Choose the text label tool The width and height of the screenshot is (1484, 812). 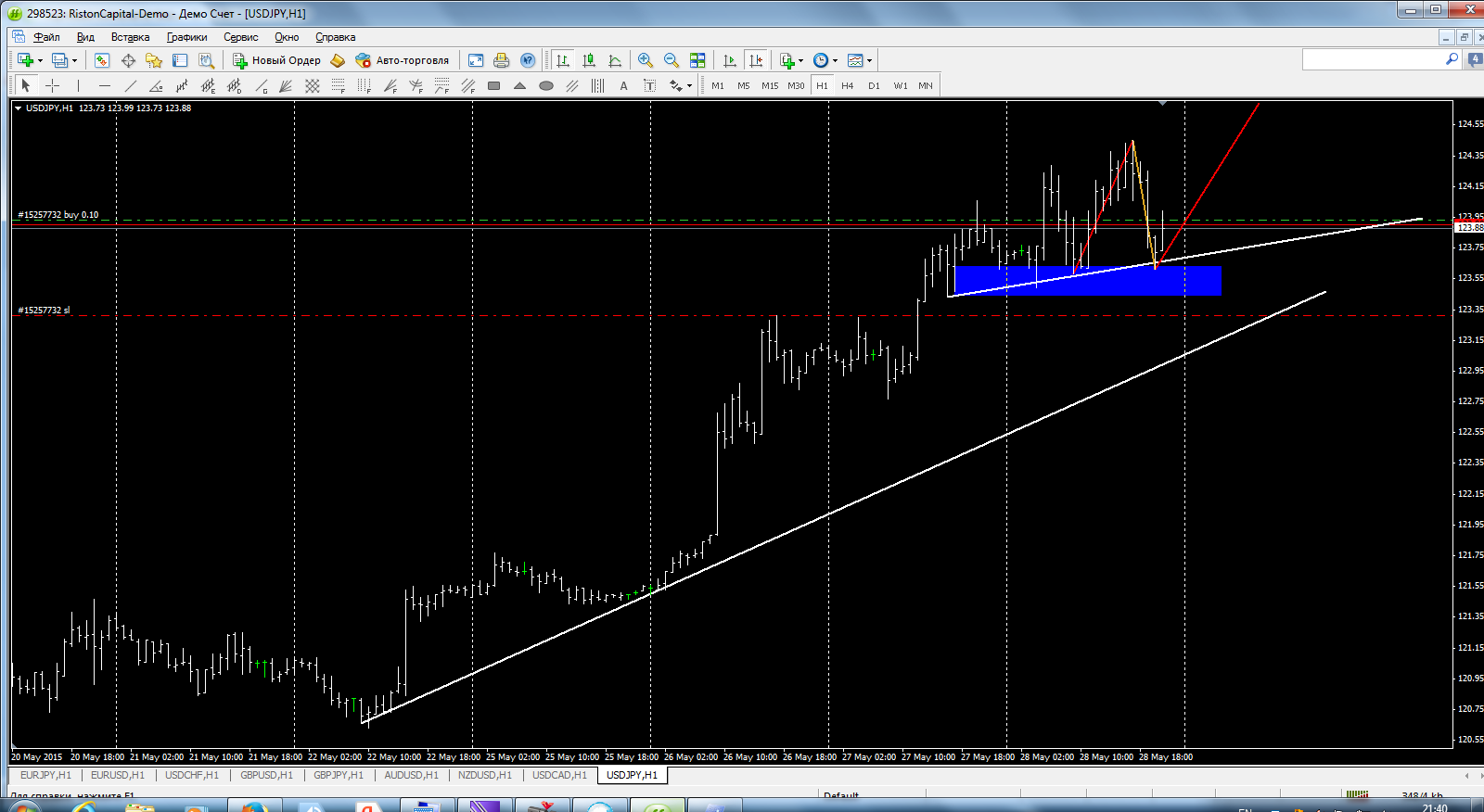(650, 85)
